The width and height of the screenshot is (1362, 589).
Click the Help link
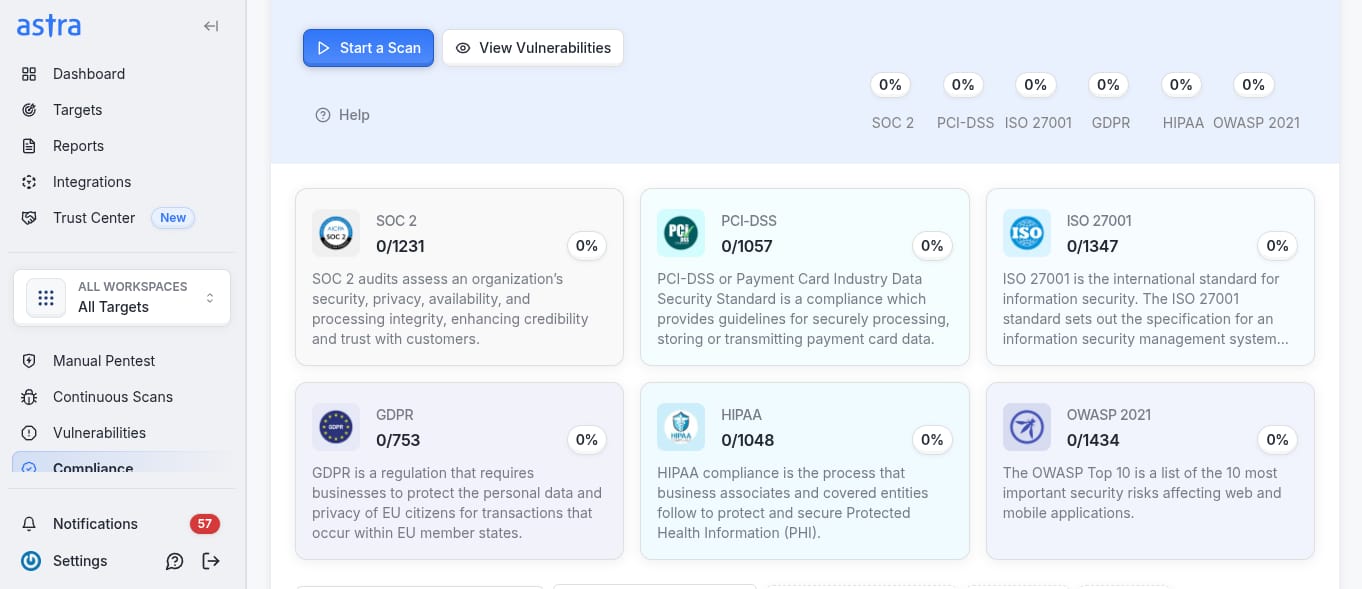pos(343,115)
